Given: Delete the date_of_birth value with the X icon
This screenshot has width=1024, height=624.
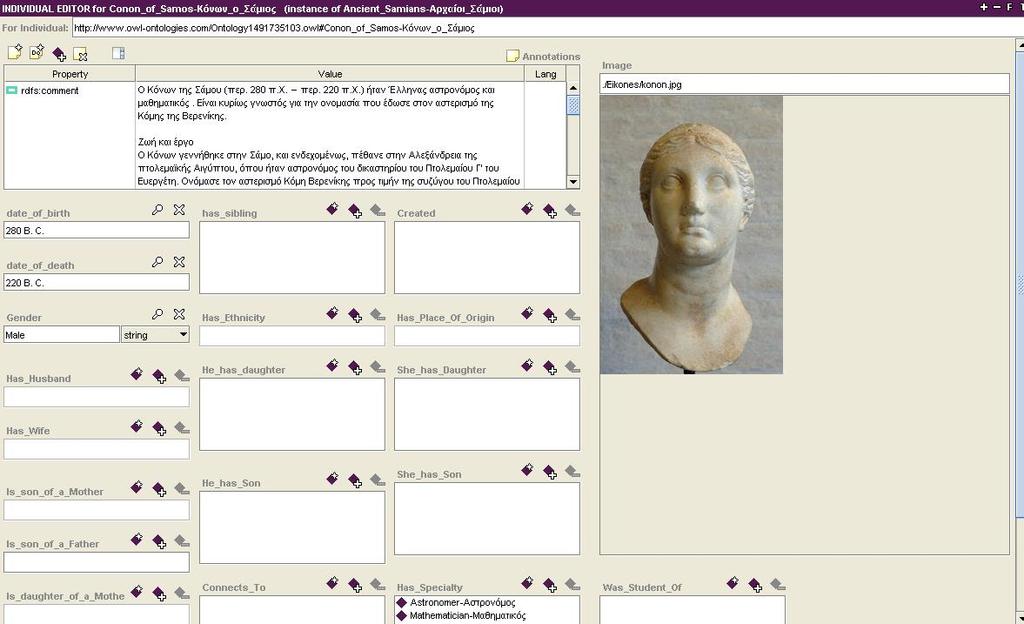Looking at the screenshot, I should 179,210.
